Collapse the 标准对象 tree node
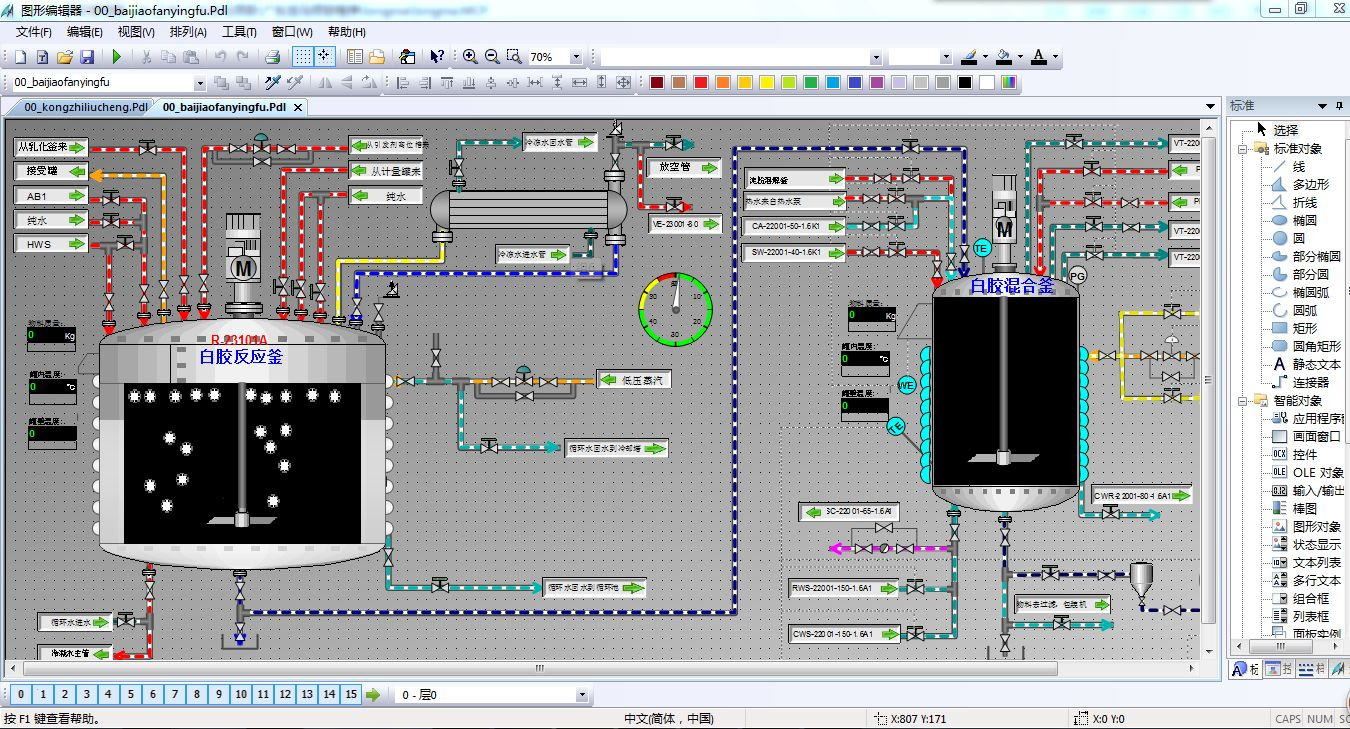This screenshot has width=1350, height=729. (x=1243, y=149)
